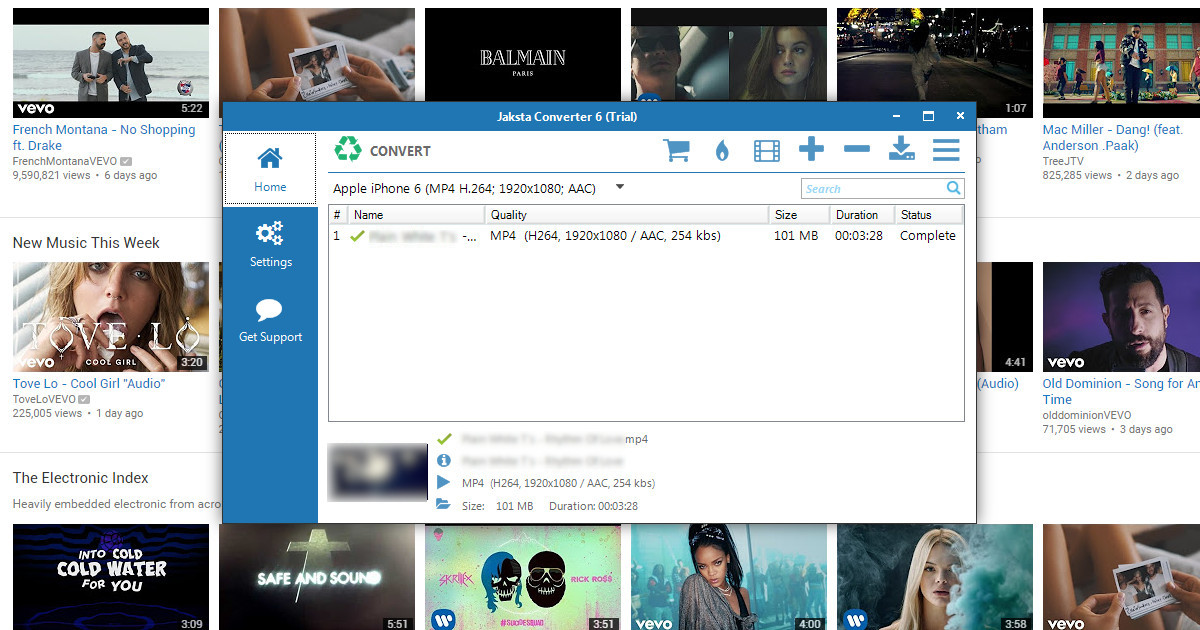This screenshot has width=1200, height=630.
Task: Select the green checkmark in row 1
Action: click(357, 236)
